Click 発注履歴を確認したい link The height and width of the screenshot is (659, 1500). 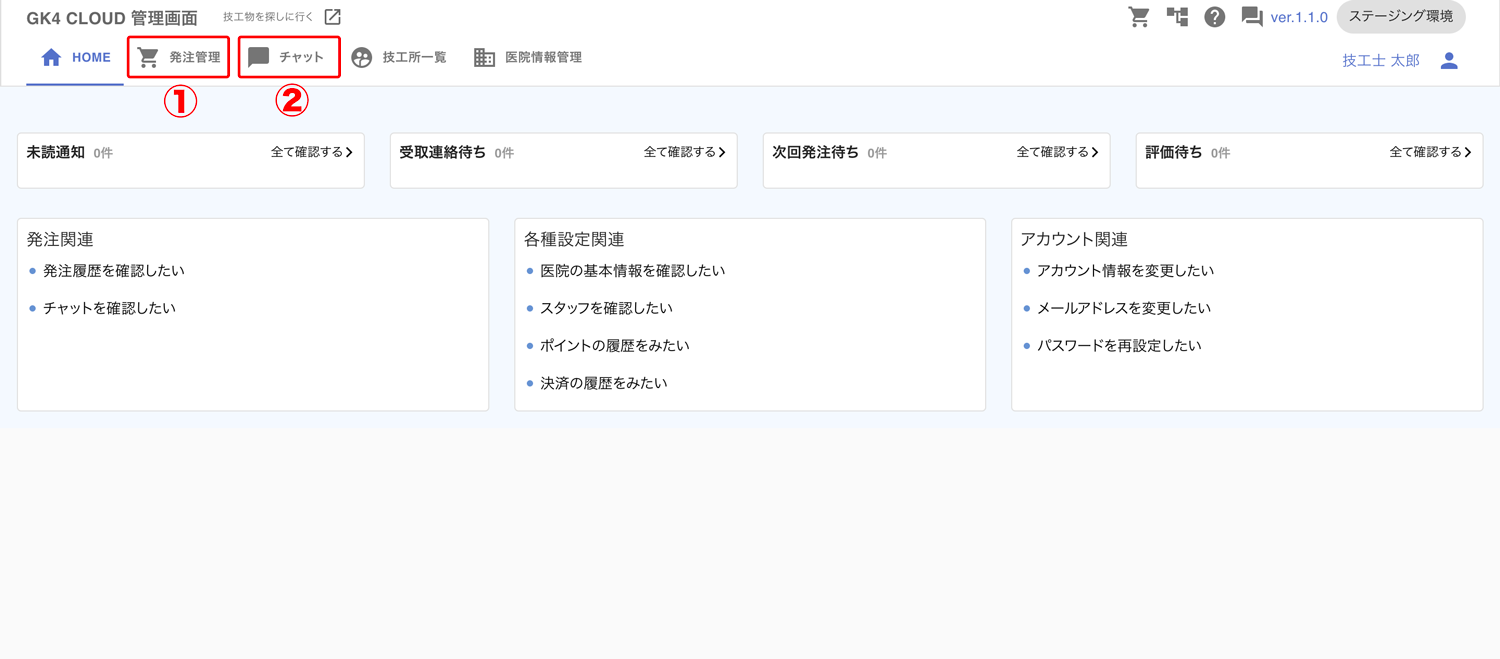point(114,271)
